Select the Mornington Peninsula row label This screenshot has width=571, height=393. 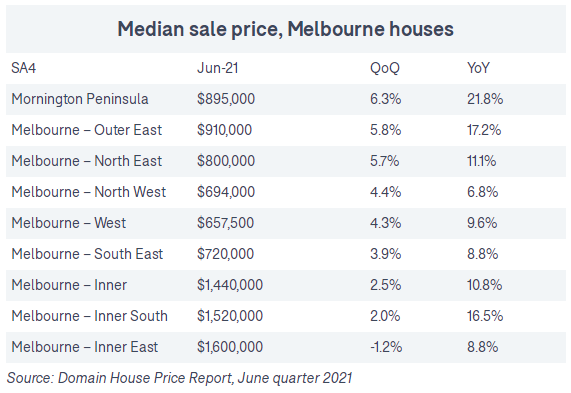tap(80, 99)
